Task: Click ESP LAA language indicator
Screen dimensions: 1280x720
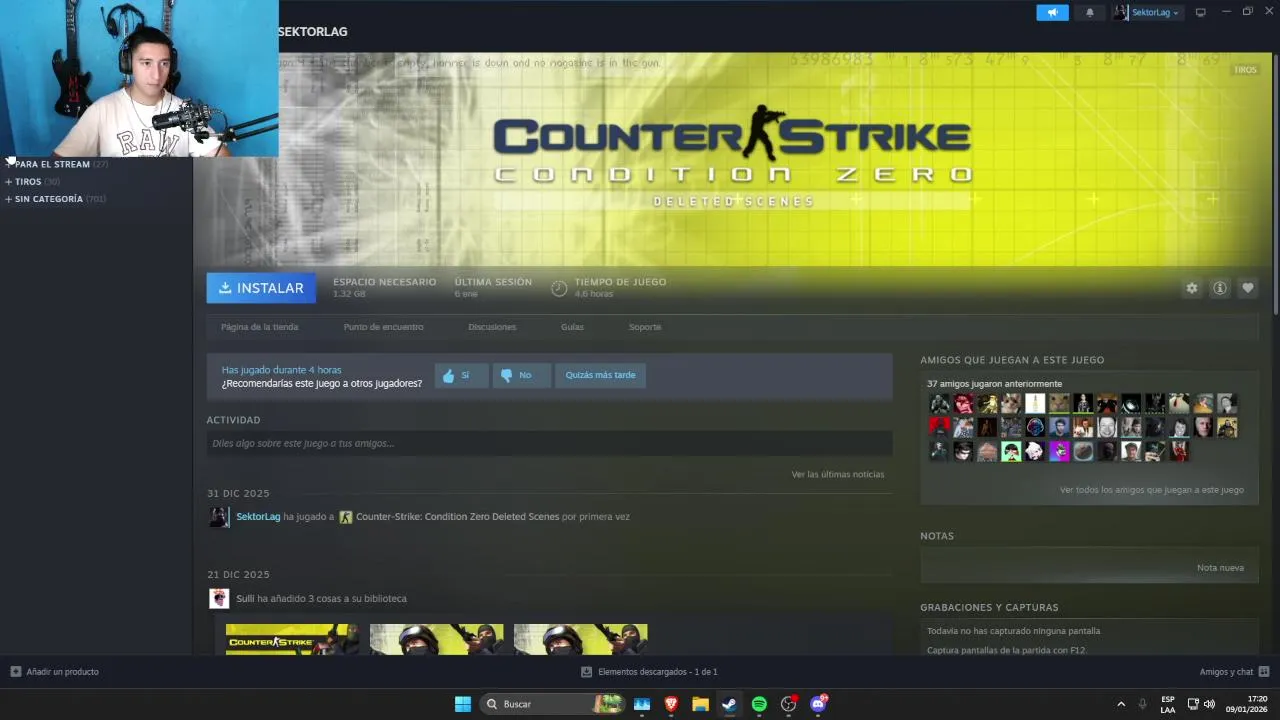Action: click(1168, 704)
